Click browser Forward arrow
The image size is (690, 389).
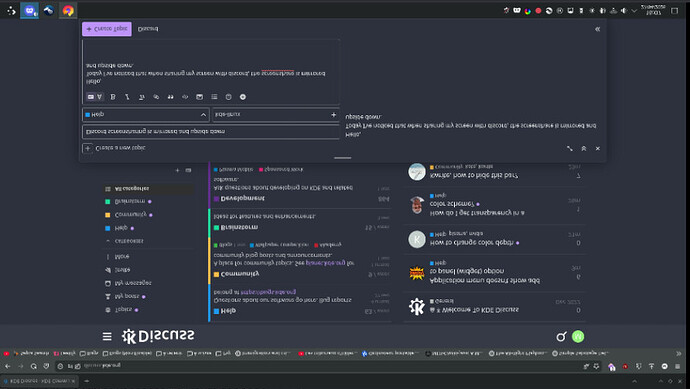21,366
